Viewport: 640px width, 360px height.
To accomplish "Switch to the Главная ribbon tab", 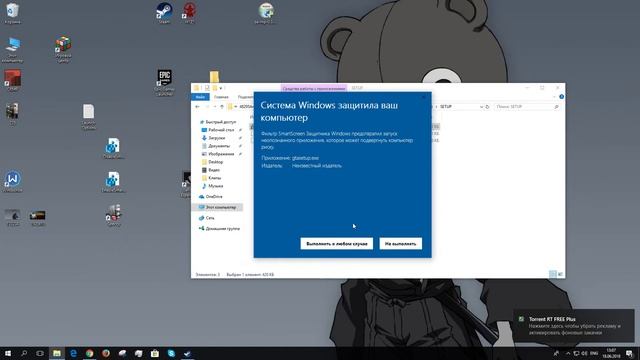I will coord(221,97).
